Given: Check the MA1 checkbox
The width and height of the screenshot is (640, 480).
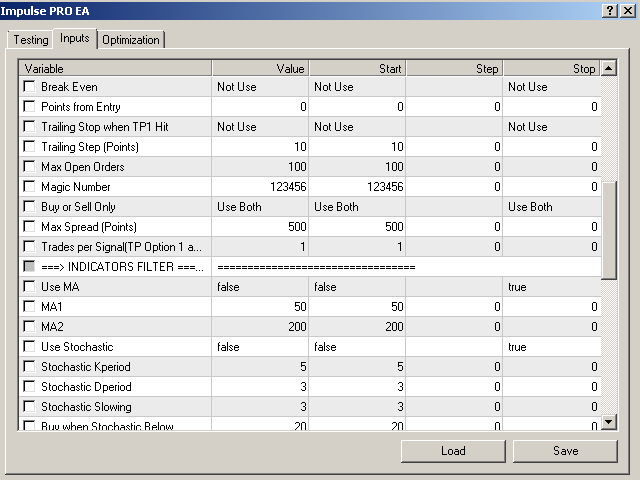Looking at the screenshot, I should point(29,307).
